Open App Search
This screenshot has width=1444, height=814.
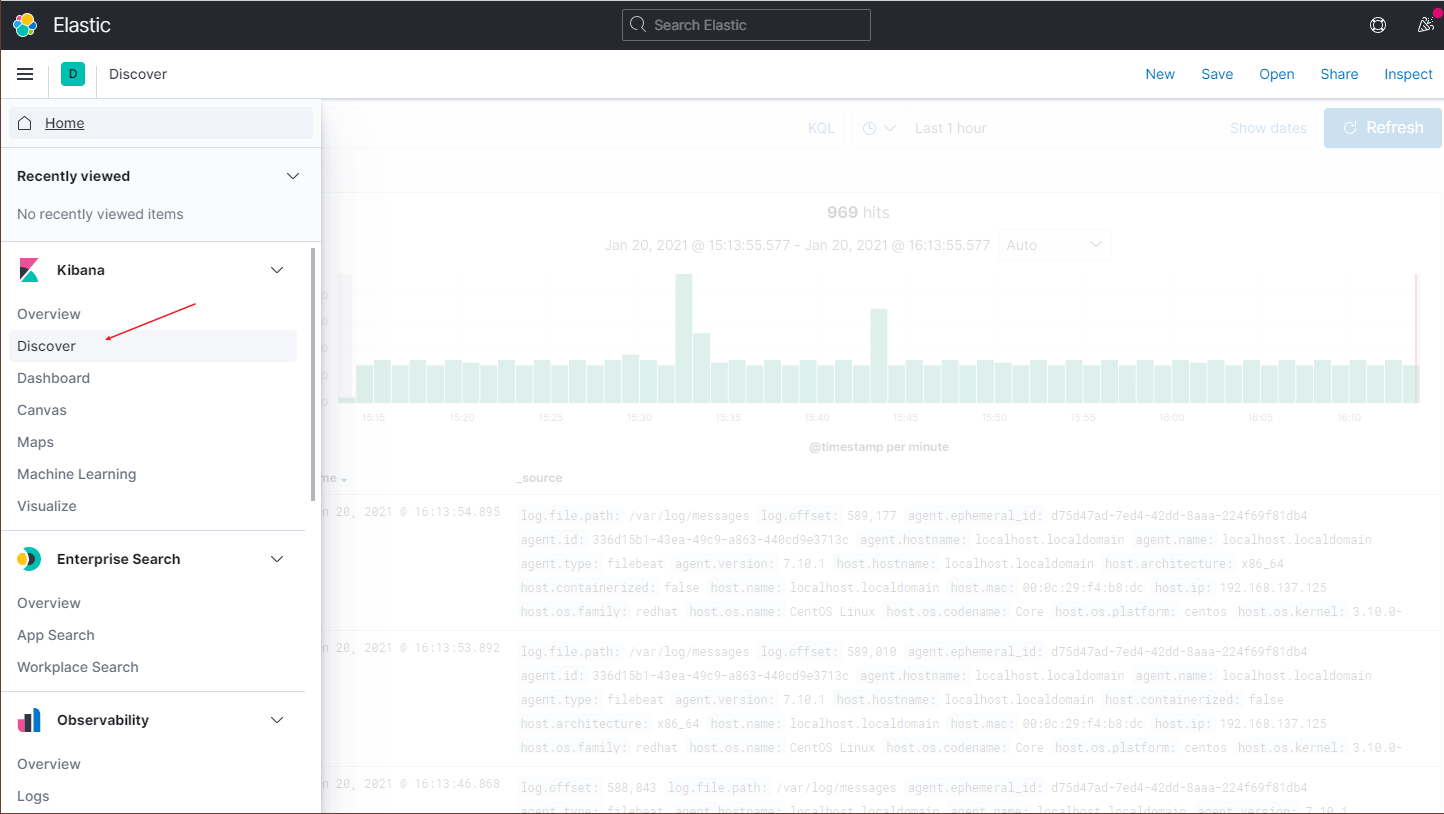(x=56, y=635)
